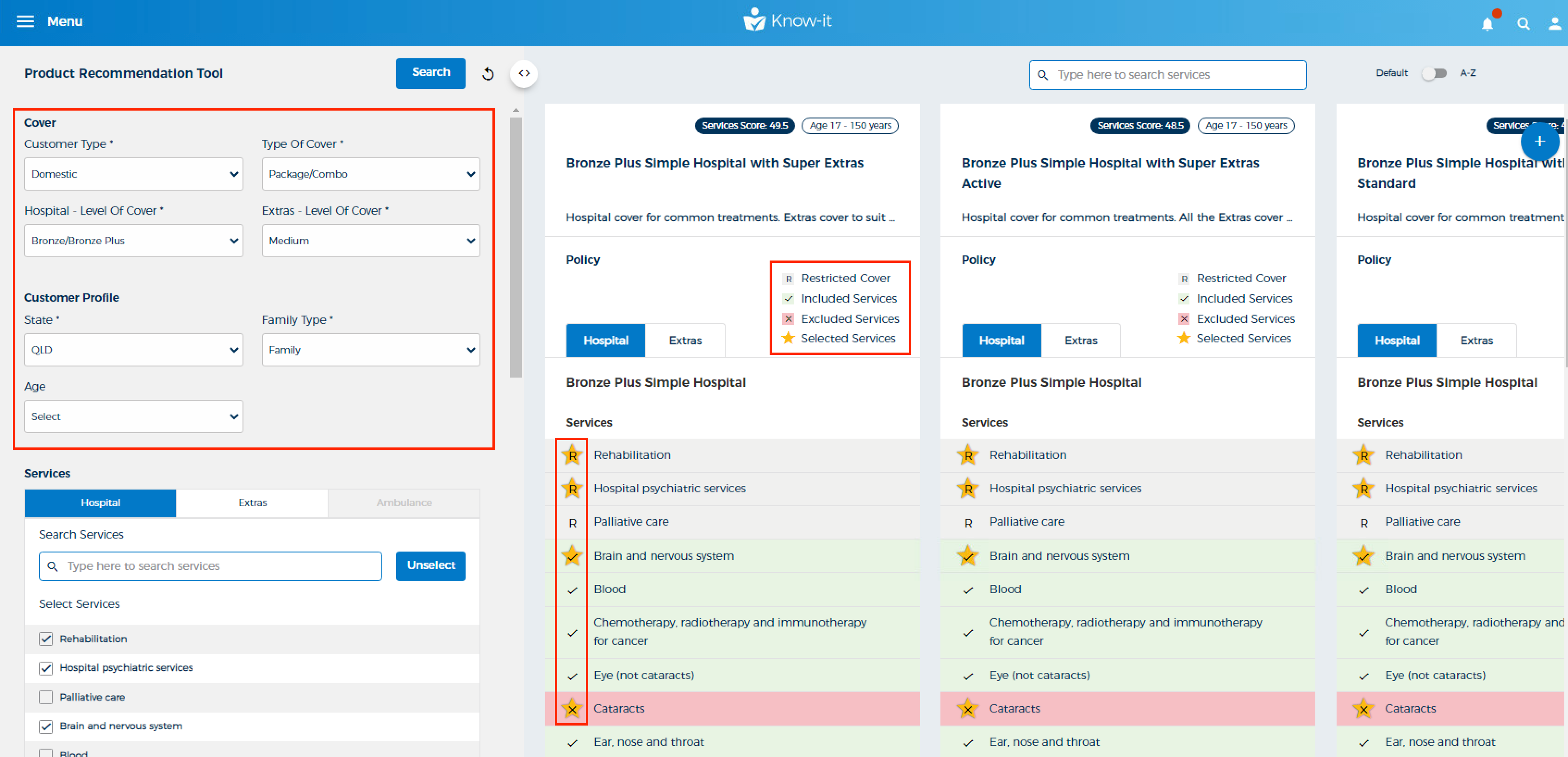Open the Customer Type dropdown

(x=133, y=174)
